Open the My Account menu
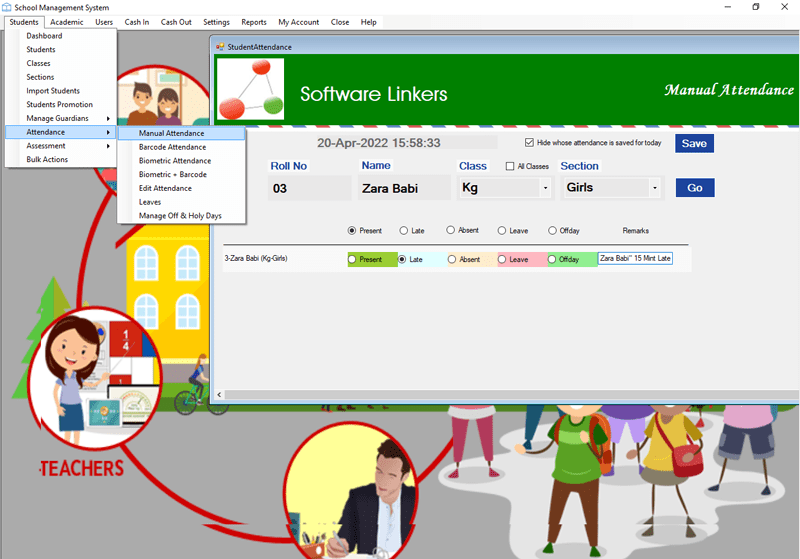The height and width of the screenshot is (559, 800). pos(298,22)
